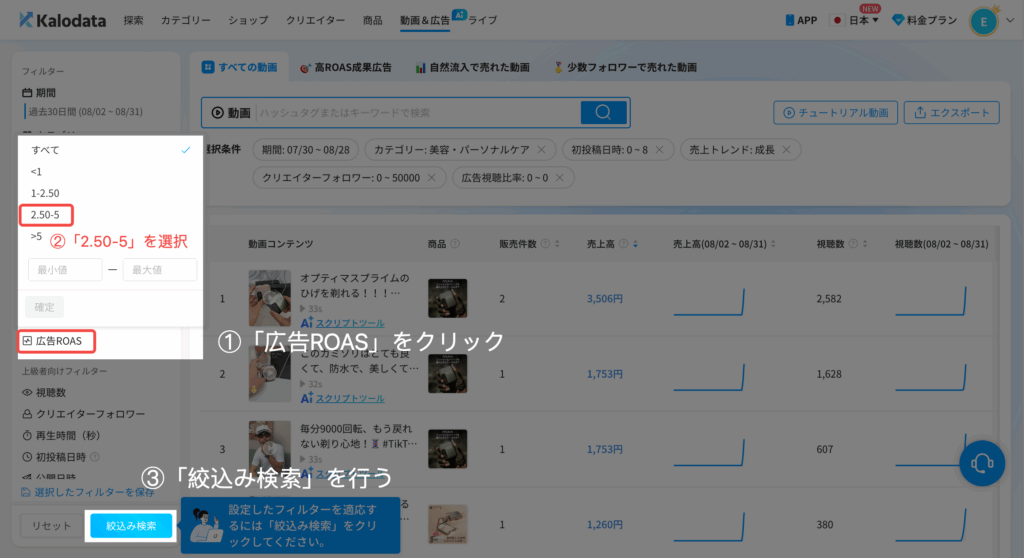Remove the クリエイターフォロワー: 0~50000 chip

pos(432,178)
